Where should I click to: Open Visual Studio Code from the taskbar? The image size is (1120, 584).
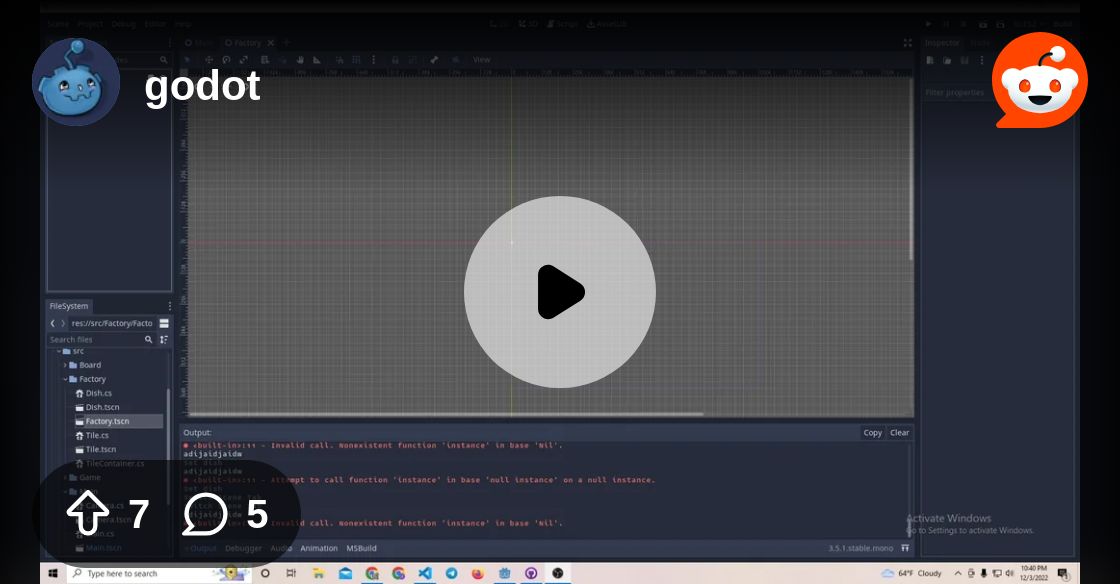click(425, 573)
